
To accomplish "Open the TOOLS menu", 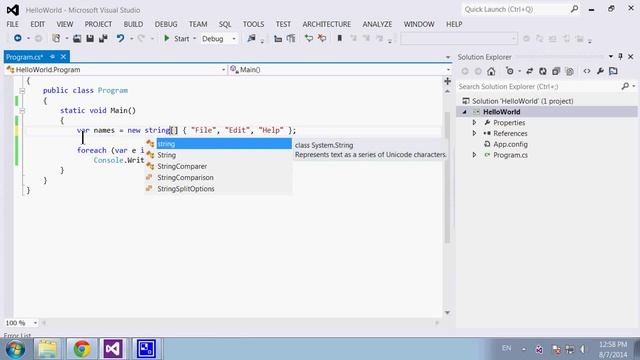I will point(253,24).
